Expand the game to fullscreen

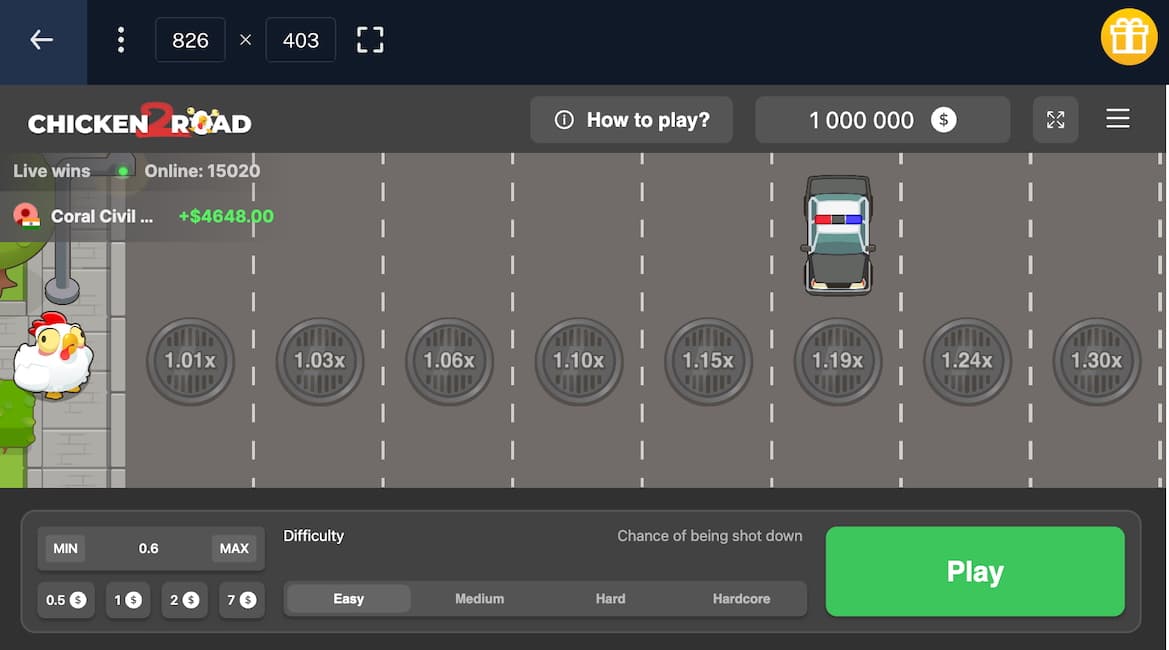(1055, 120)
